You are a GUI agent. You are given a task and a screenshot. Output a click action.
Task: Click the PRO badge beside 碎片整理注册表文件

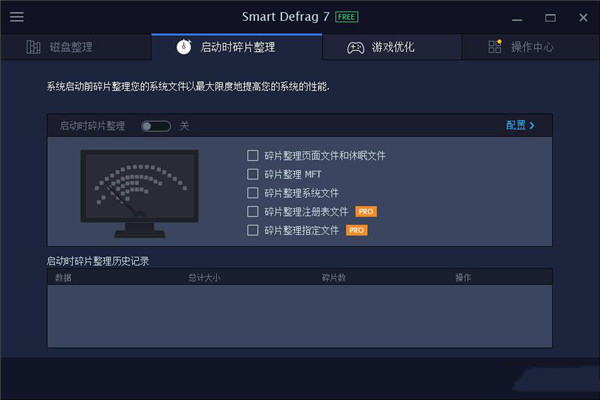[365, 212]
